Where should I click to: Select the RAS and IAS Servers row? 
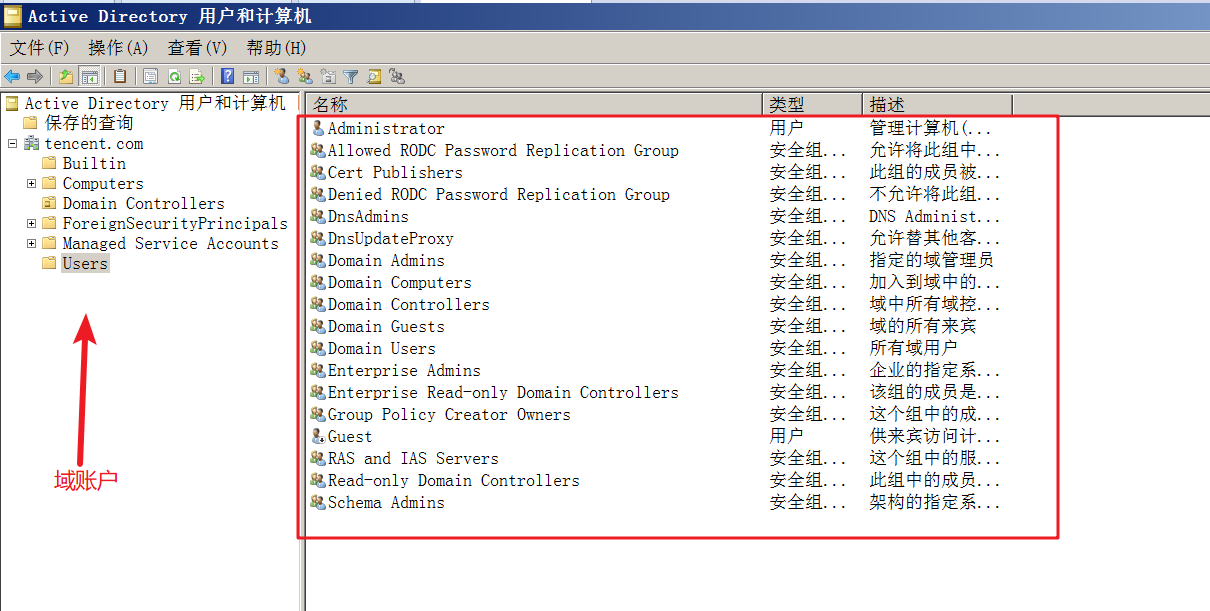click(x=413, y=458)
